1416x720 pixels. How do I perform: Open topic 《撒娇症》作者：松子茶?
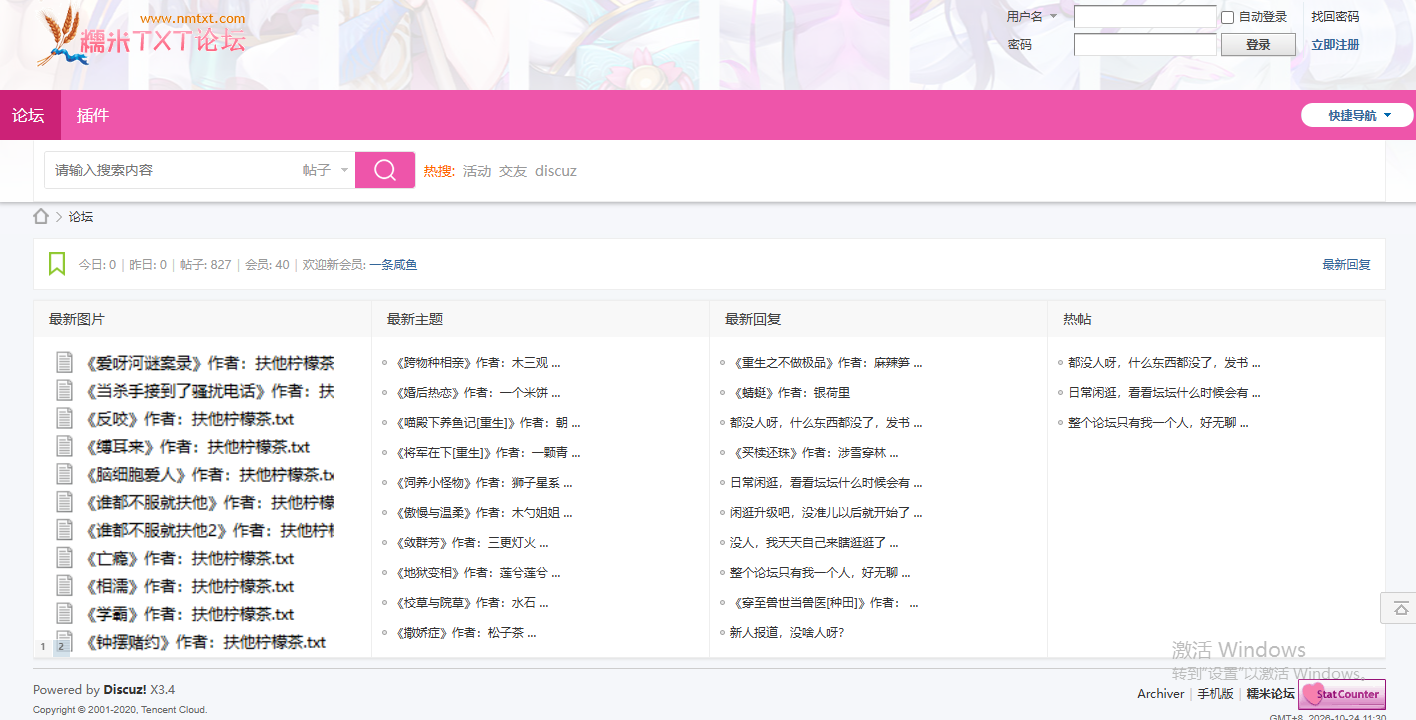466,633
